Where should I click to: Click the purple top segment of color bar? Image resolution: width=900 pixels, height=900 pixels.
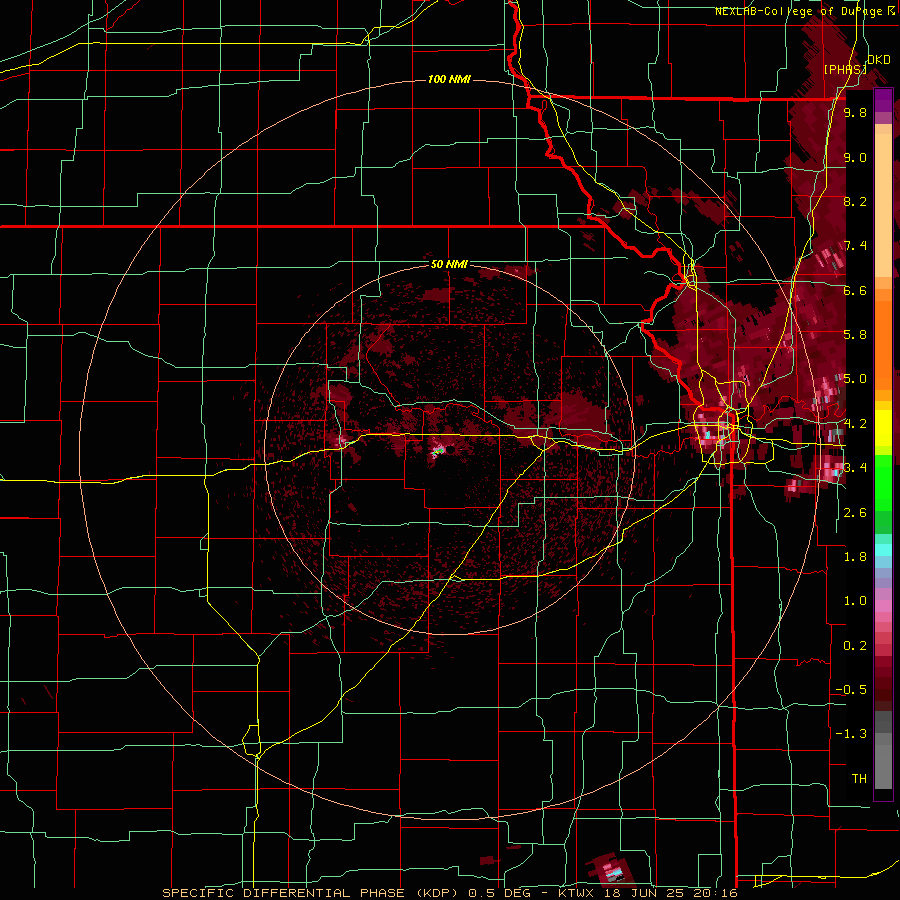pos(883,100)
